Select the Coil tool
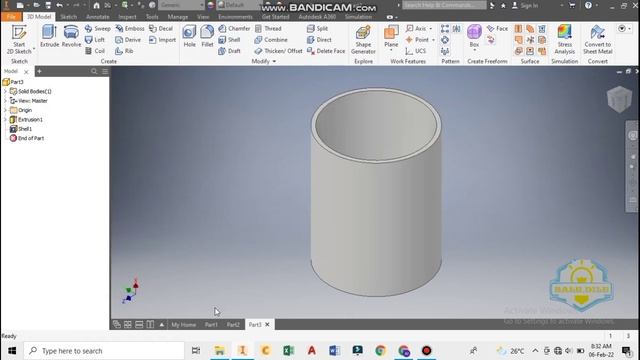Viewport: 640px width, 360px height. tap(95, 51)
